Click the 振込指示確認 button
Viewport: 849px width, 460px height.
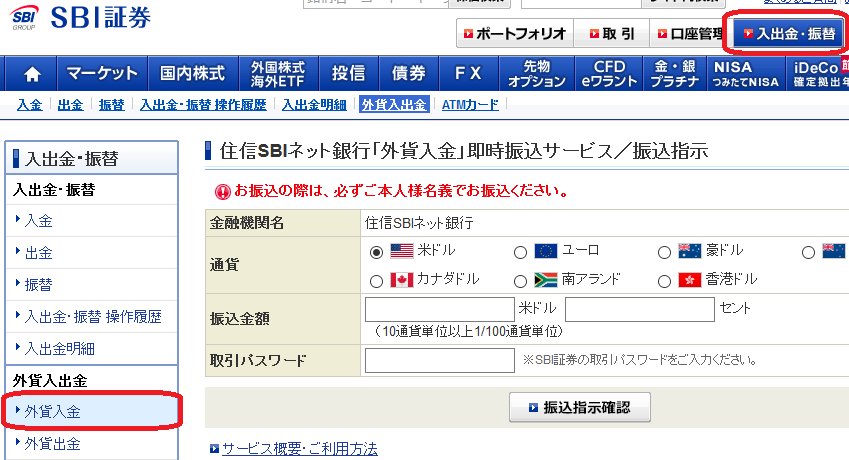tap(580, 408)
